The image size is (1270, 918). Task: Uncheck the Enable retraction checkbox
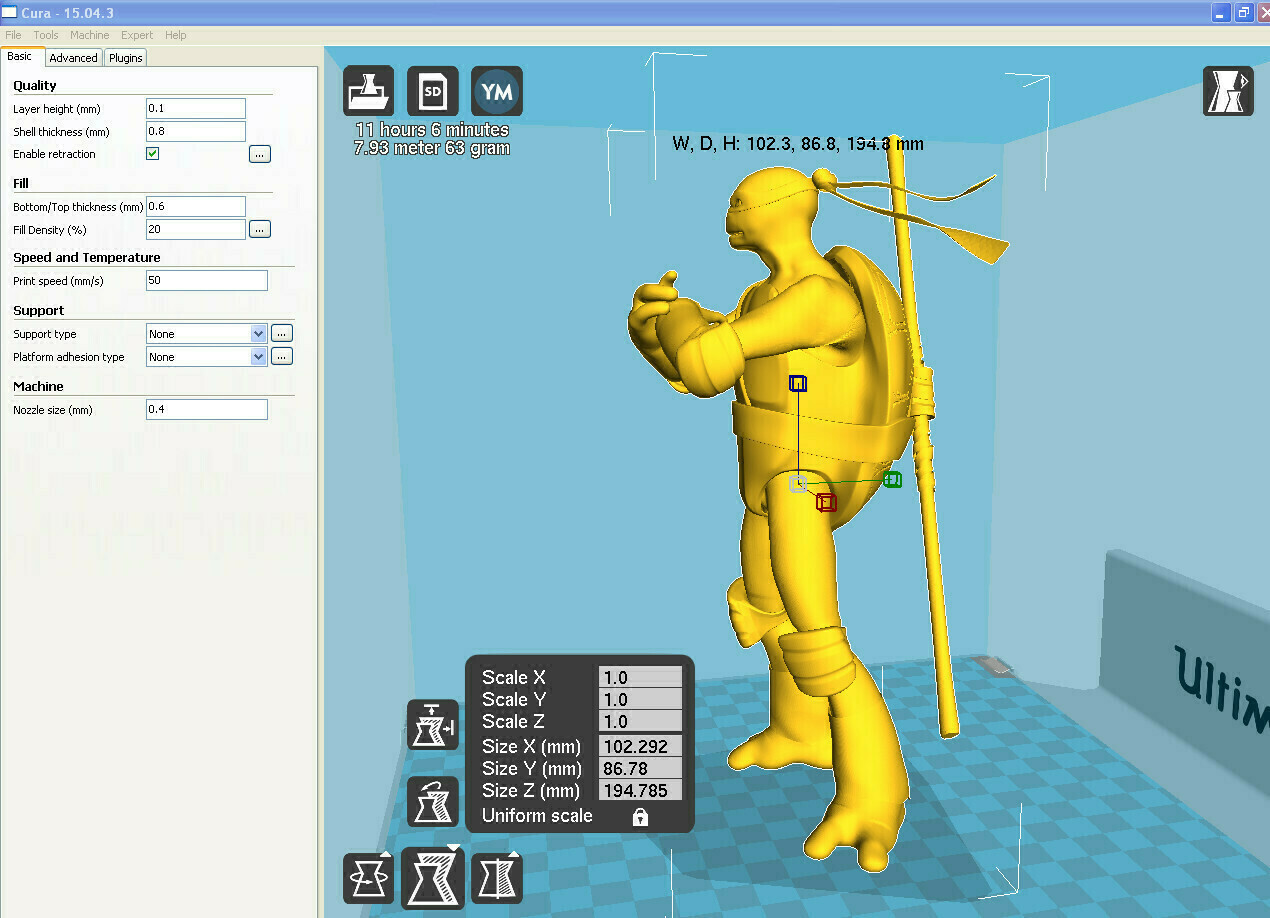pos(153,154)
